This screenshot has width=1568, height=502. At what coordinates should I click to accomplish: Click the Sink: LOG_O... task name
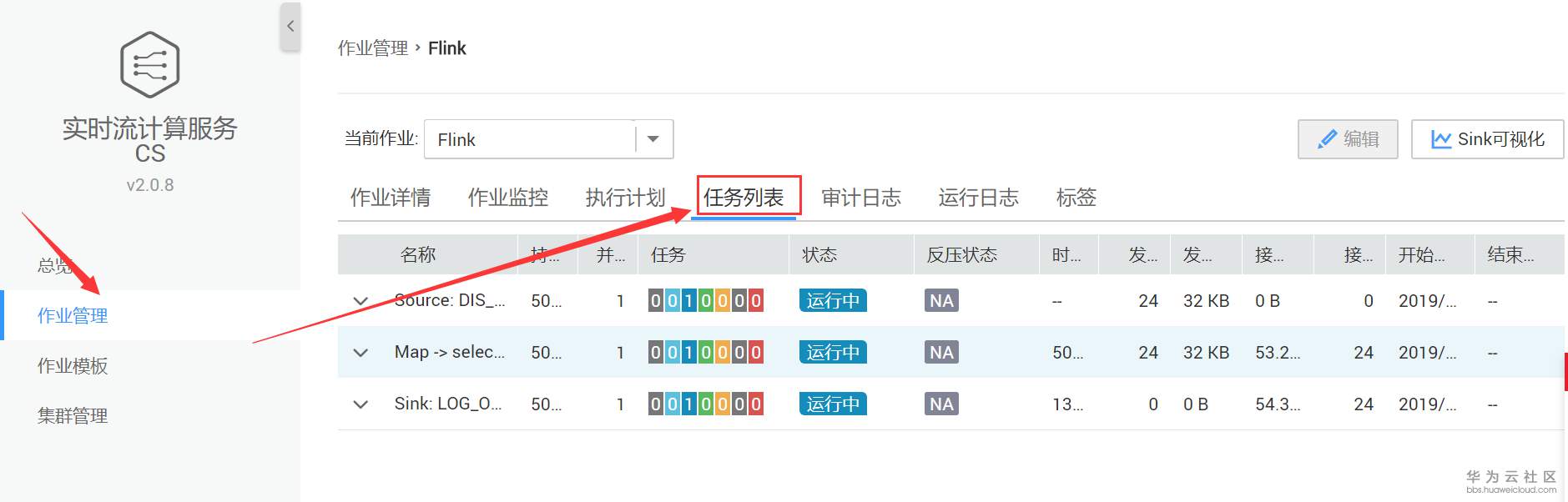[448, 404]
